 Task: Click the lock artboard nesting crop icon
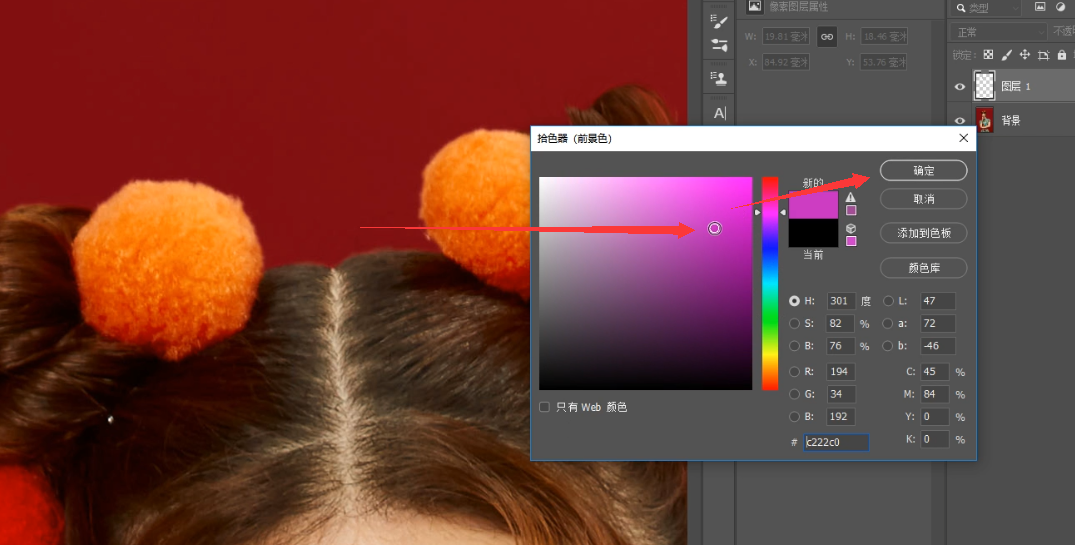(1043, 55)
